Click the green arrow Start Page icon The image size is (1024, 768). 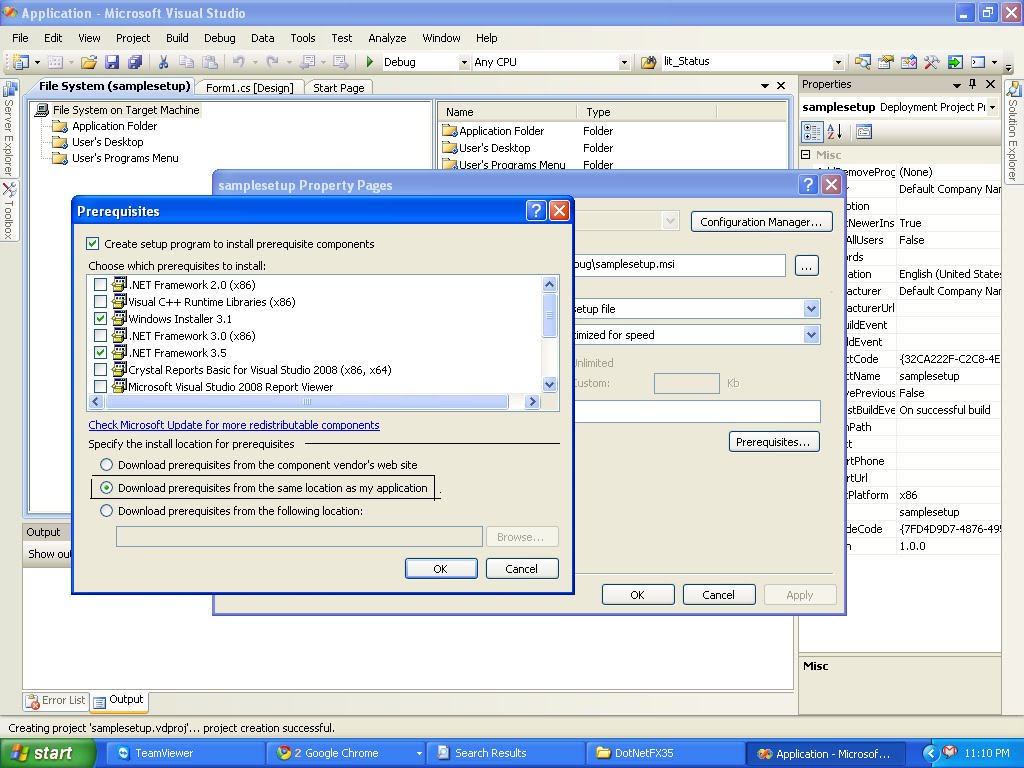[x=955, y=62]
